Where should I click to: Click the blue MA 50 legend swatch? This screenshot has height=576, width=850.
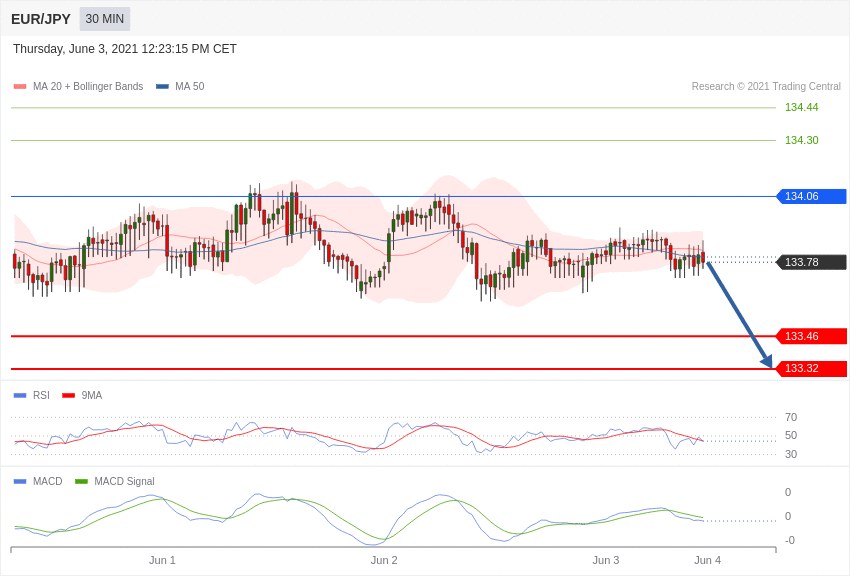pos(162,87)
